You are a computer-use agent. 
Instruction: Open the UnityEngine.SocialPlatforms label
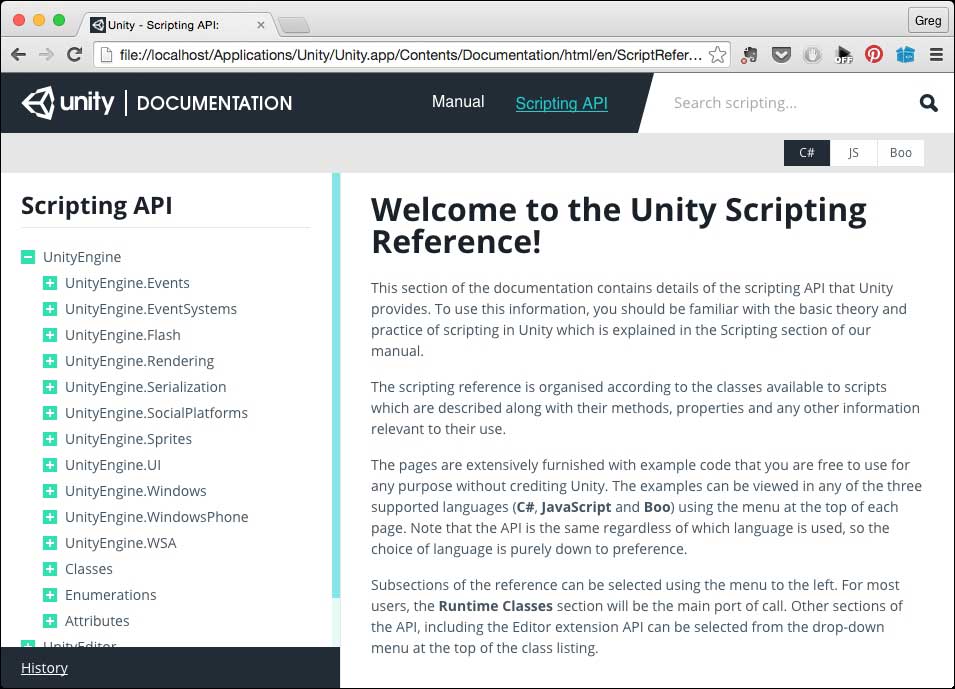click(x=157, y=413)
